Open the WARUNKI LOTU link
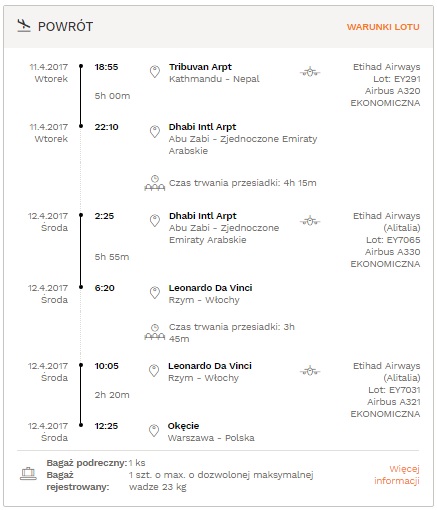This screenshot has height=510, width=437. coord(383,27)
